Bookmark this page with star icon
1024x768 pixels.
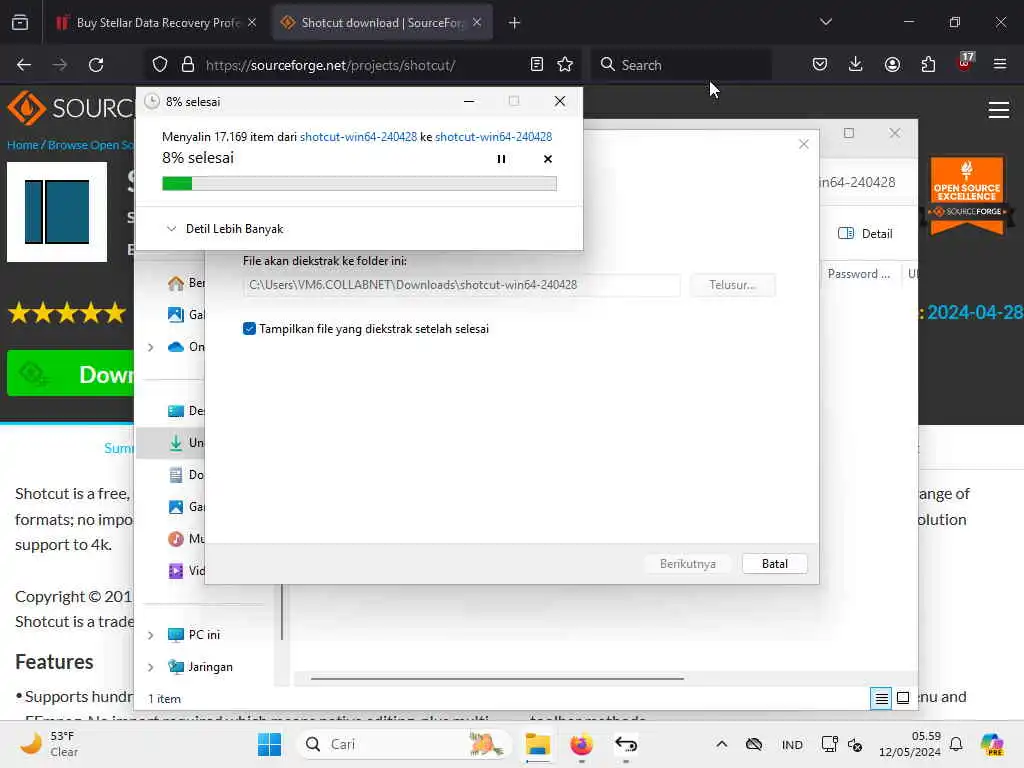[x=565, y=65]
